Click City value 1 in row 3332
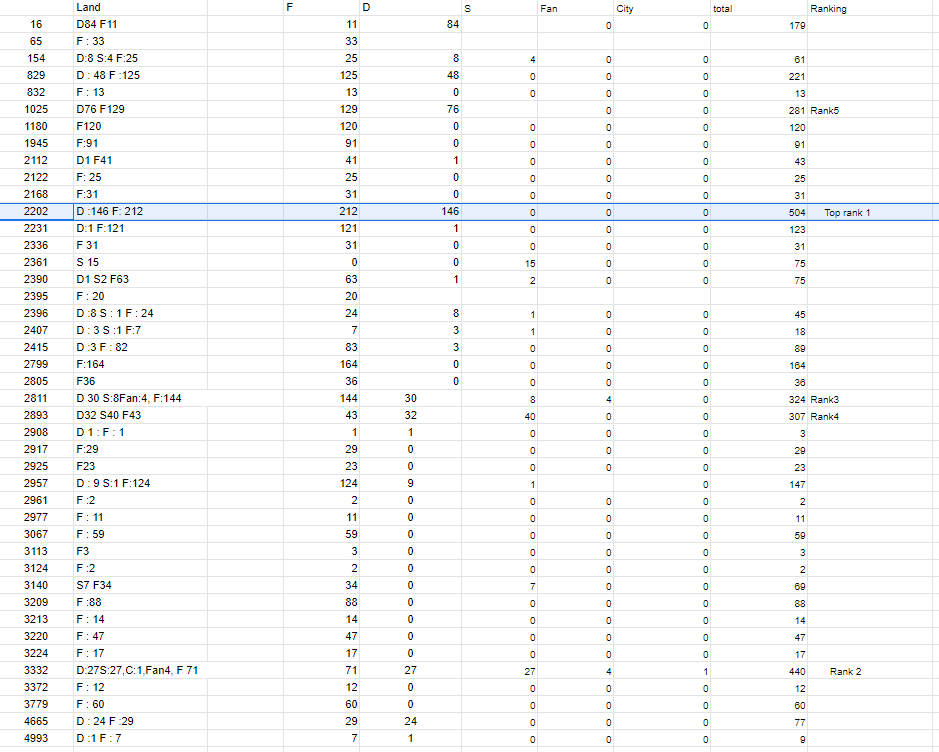 [662, 671]
